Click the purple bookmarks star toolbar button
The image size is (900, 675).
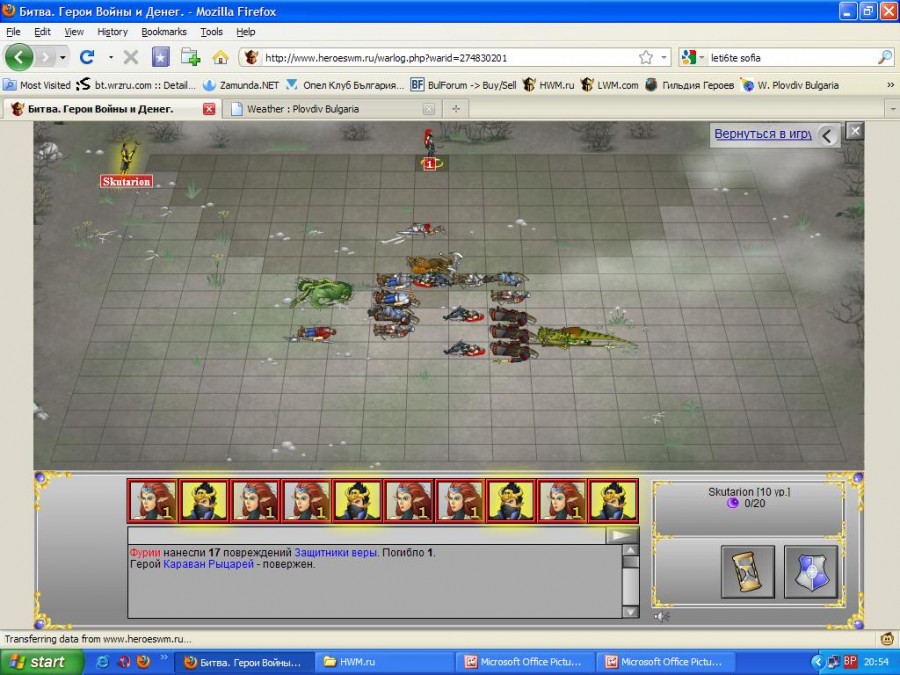click(161, 57)
